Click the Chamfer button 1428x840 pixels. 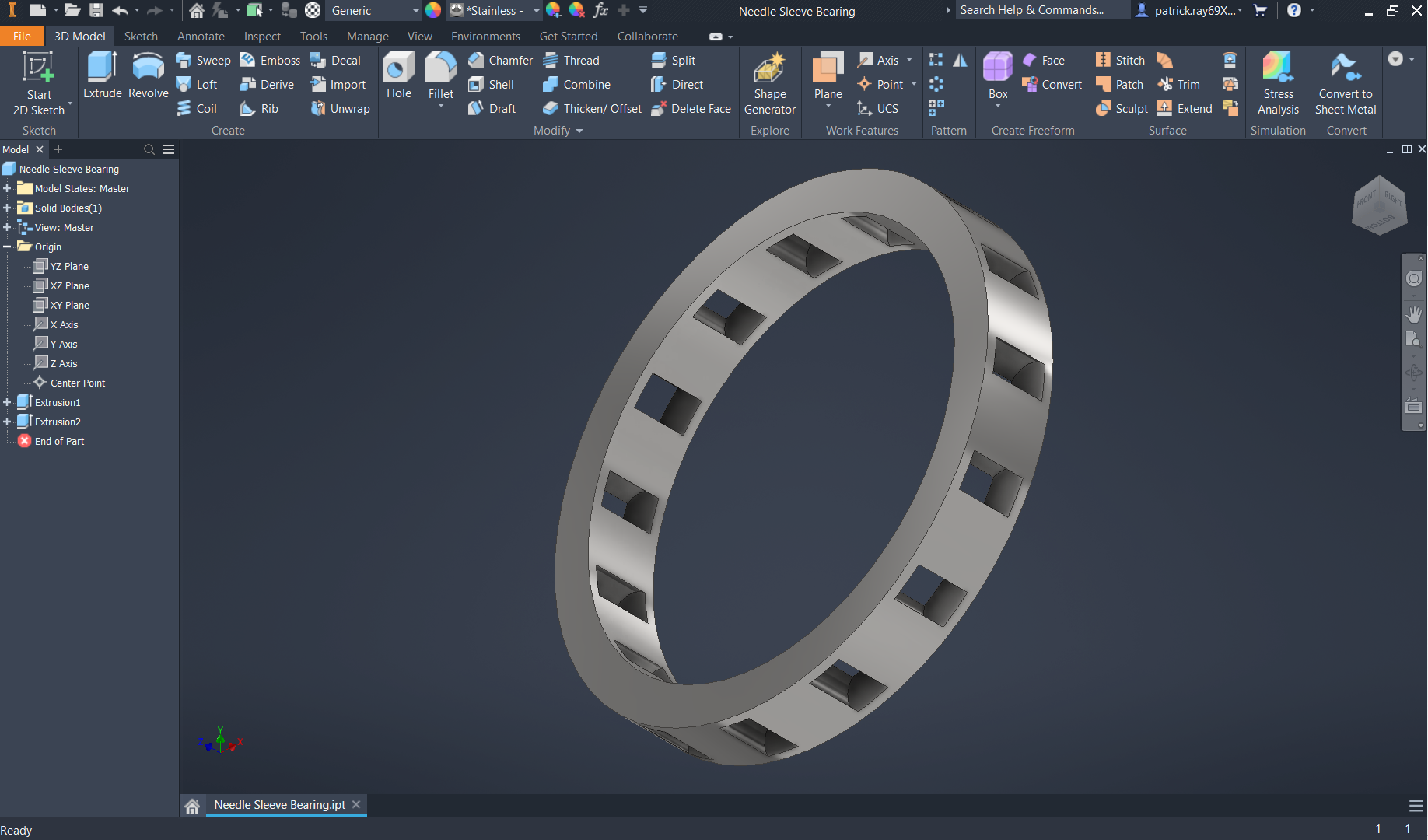point(500,61)
